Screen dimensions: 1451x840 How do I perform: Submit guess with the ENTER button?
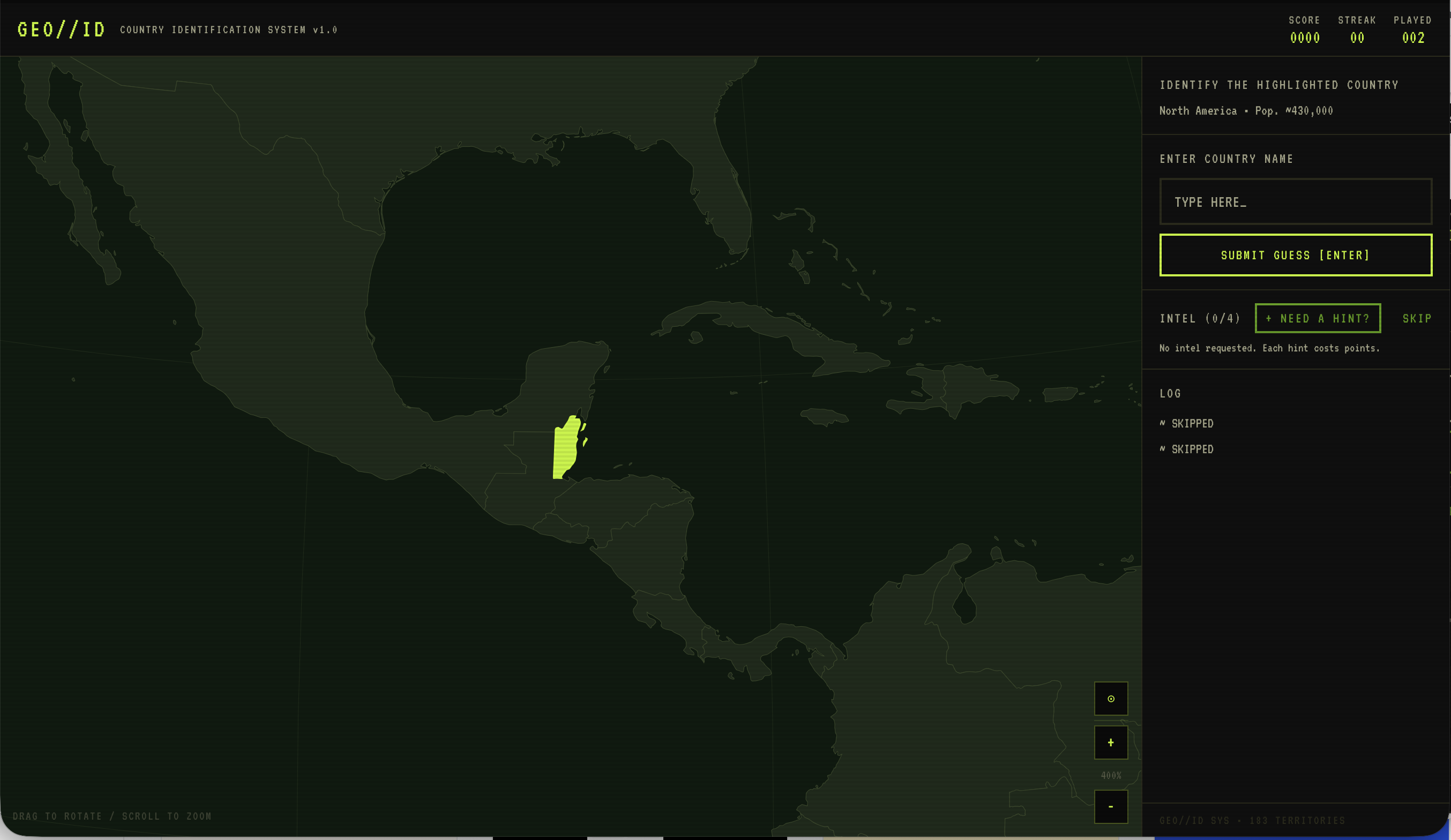pyautogui.click(x=1296, y=255)
